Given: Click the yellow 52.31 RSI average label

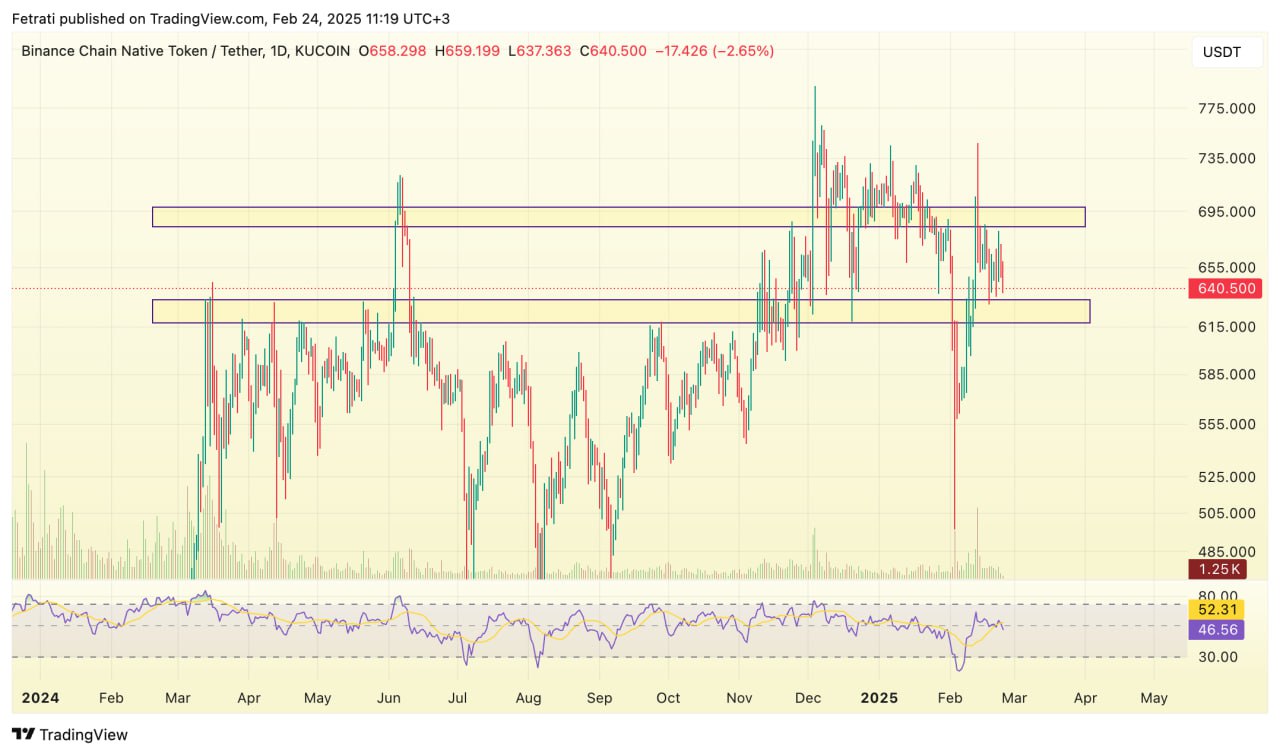Looking at the screenshot, I should coord(1216,608).
